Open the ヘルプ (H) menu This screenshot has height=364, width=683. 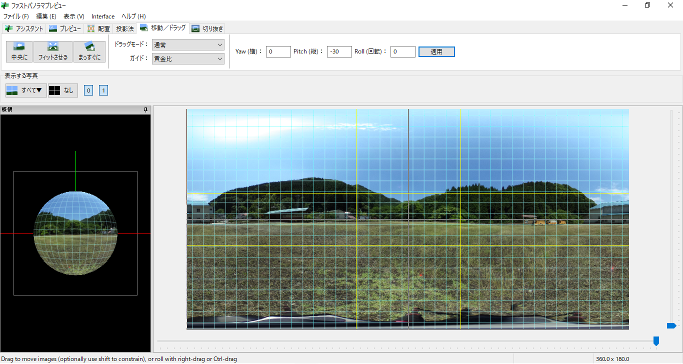click(x=134, y=16)
